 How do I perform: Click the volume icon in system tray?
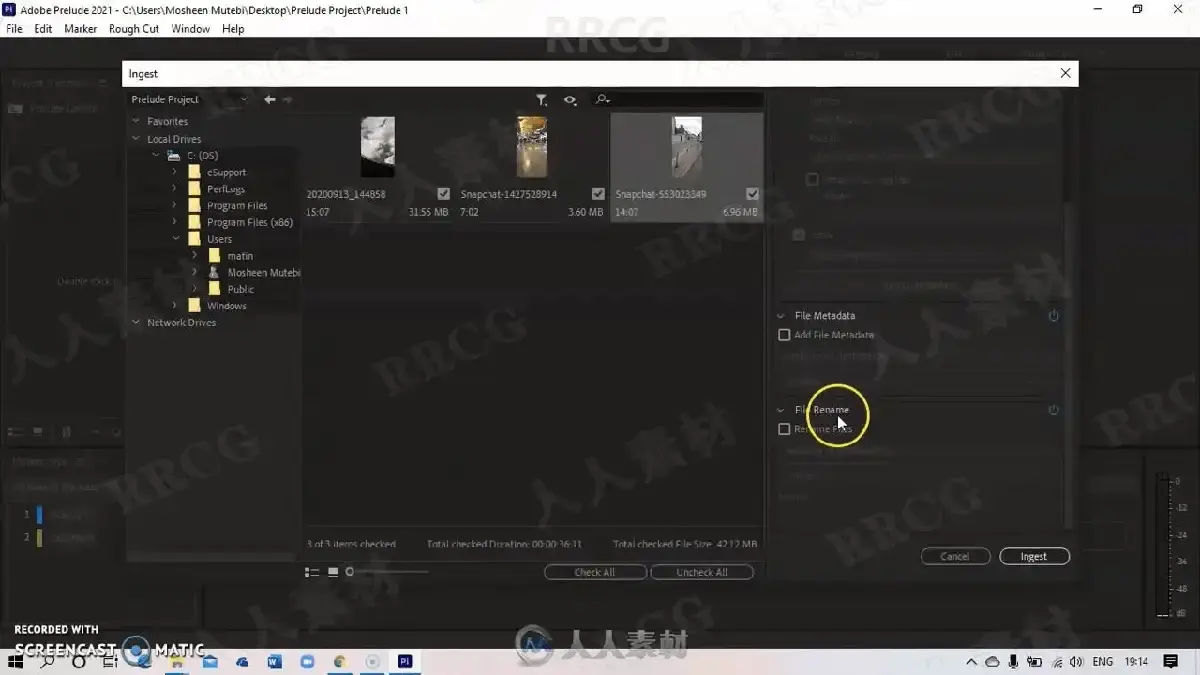point(1076,662)
